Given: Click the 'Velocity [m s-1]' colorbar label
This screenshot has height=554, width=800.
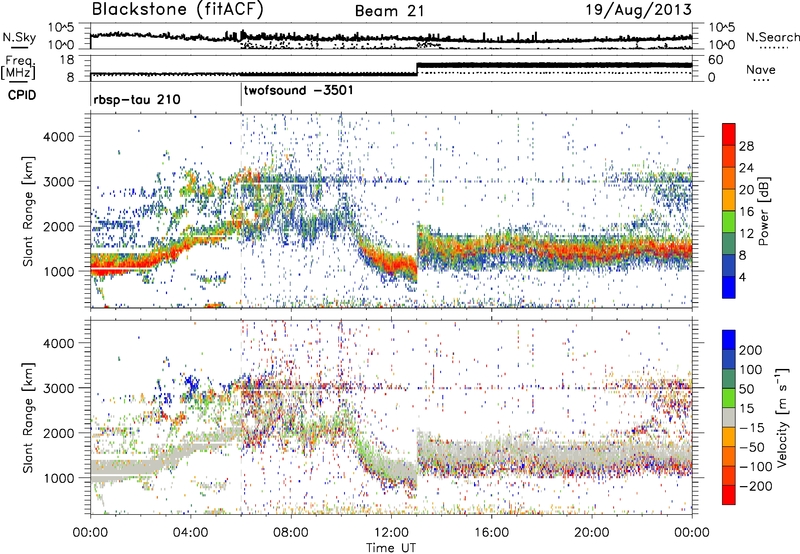Looking at the screenshot, I should (x=781, y=417).
